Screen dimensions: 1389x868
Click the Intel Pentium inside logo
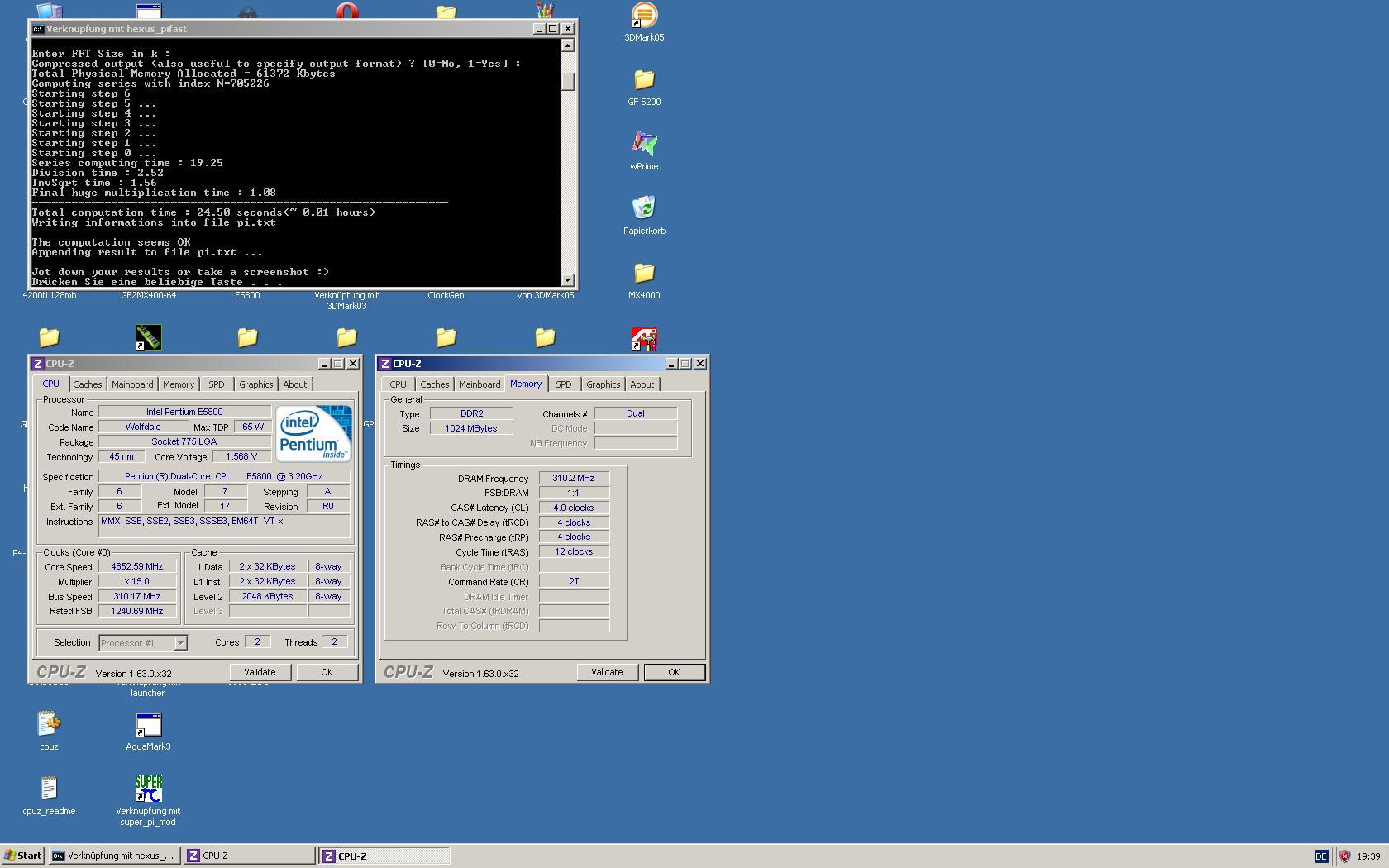pos(313,433)
